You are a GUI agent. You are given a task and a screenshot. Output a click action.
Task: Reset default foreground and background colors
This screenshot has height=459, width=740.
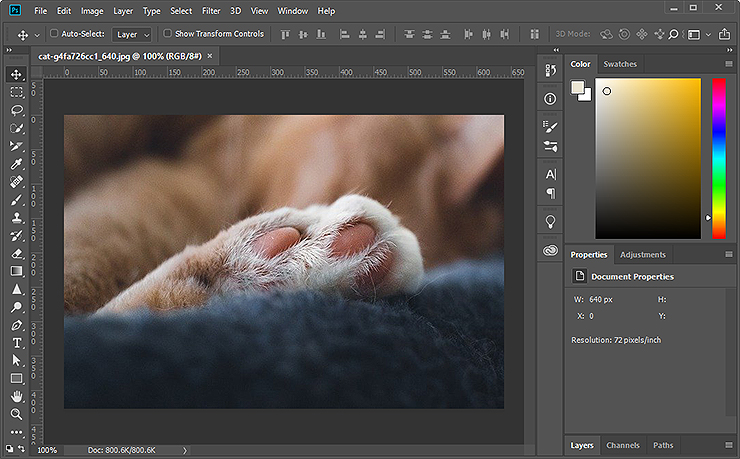[x=9, y=448]
